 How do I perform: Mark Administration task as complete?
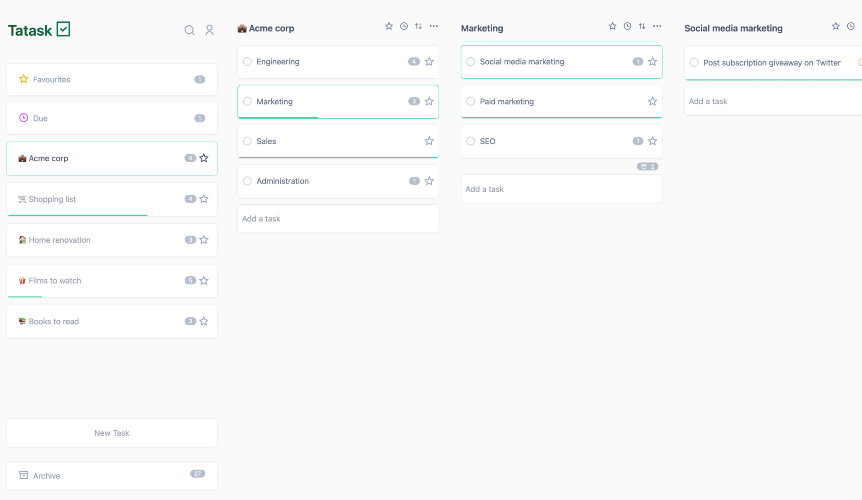point(247,181)
